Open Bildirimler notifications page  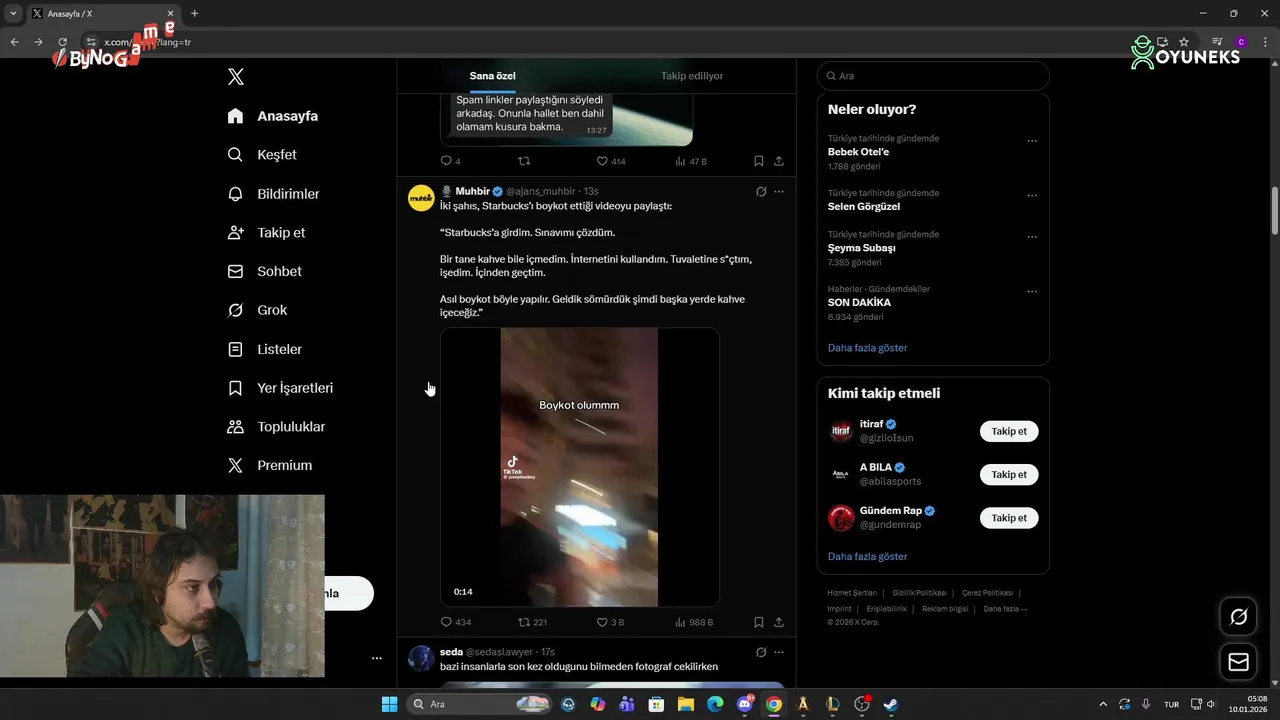[x=273, y=194]
